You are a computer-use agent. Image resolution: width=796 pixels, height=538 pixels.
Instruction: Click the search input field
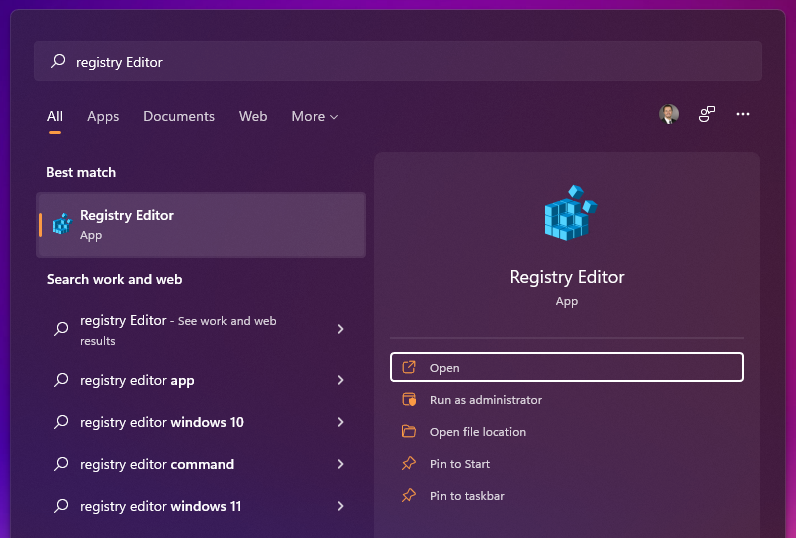click(x=398, y=61)
